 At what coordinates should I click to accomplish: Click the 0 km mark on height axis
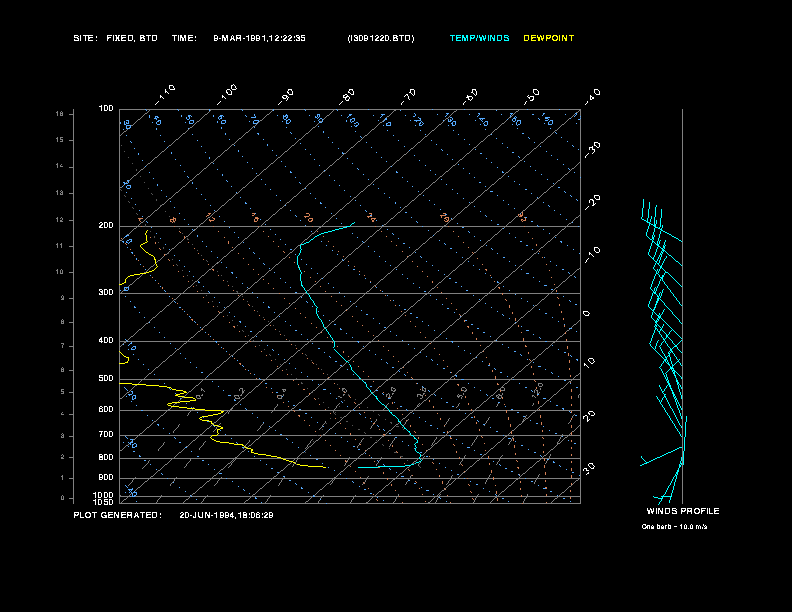point(63,498)
